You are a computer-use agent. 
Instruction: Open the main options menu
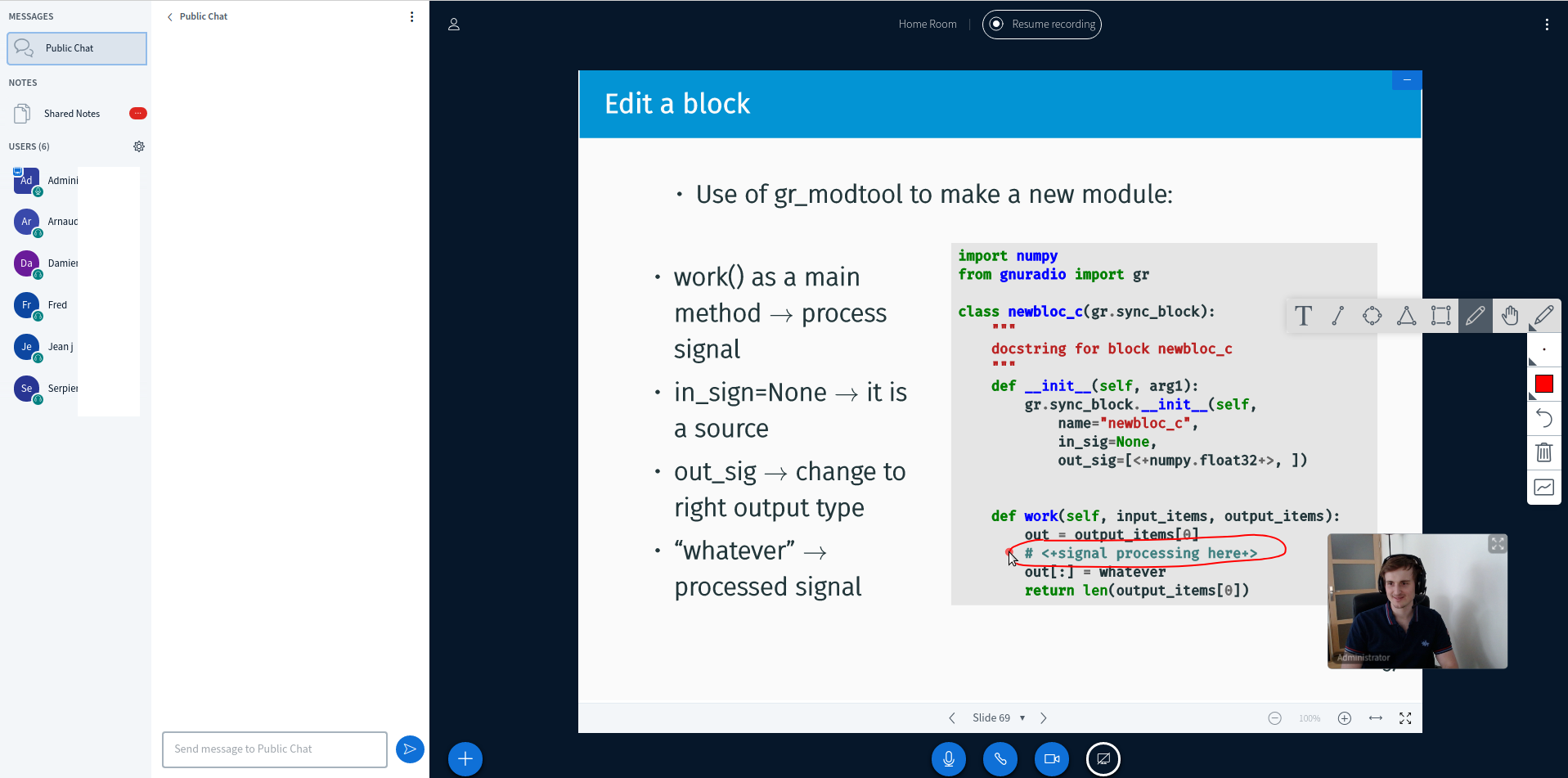click(x=1547, y=25)
